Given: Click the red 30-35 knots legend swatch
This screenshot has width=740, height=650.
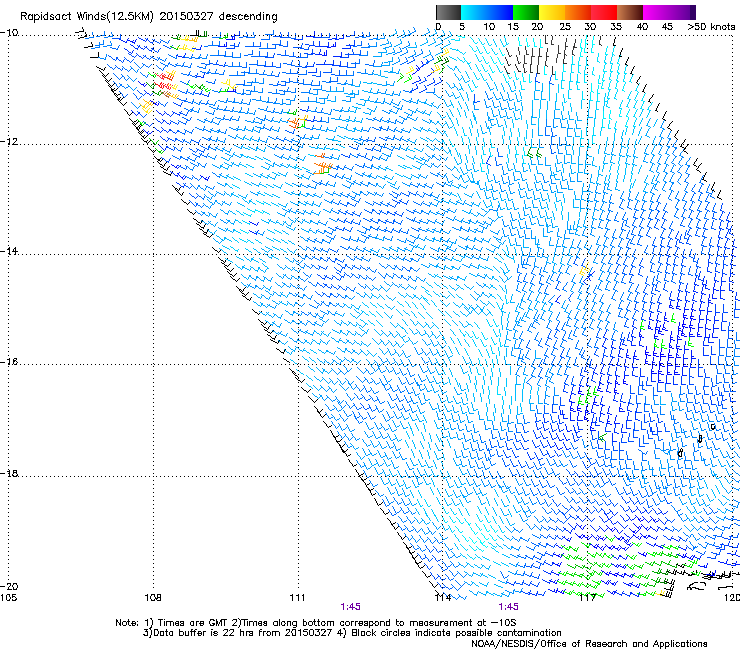Looking at the screenshot, I should pyautogui.click(x=604, y=12).
